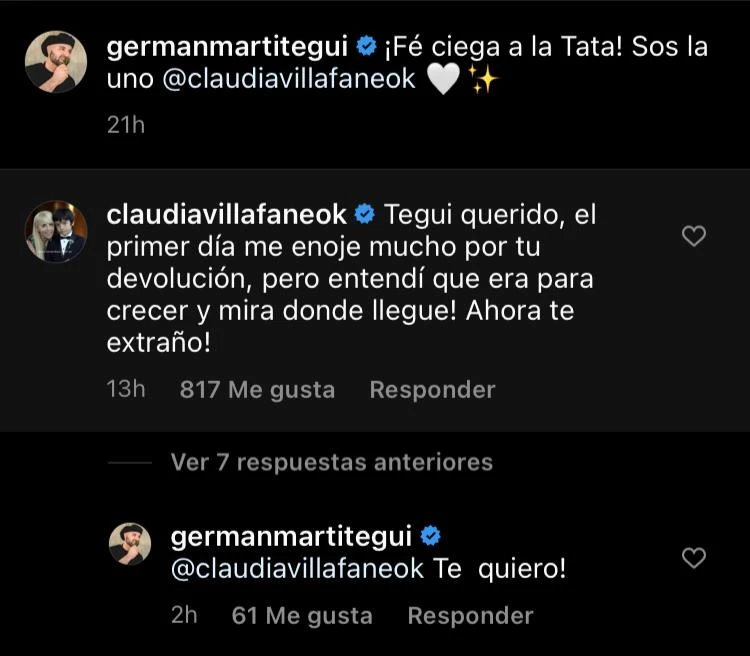This screenshot has width=750, height=656.
Task: Click the verified badge in germanmartitegui's reply
Action: click(x=431, y=537)
